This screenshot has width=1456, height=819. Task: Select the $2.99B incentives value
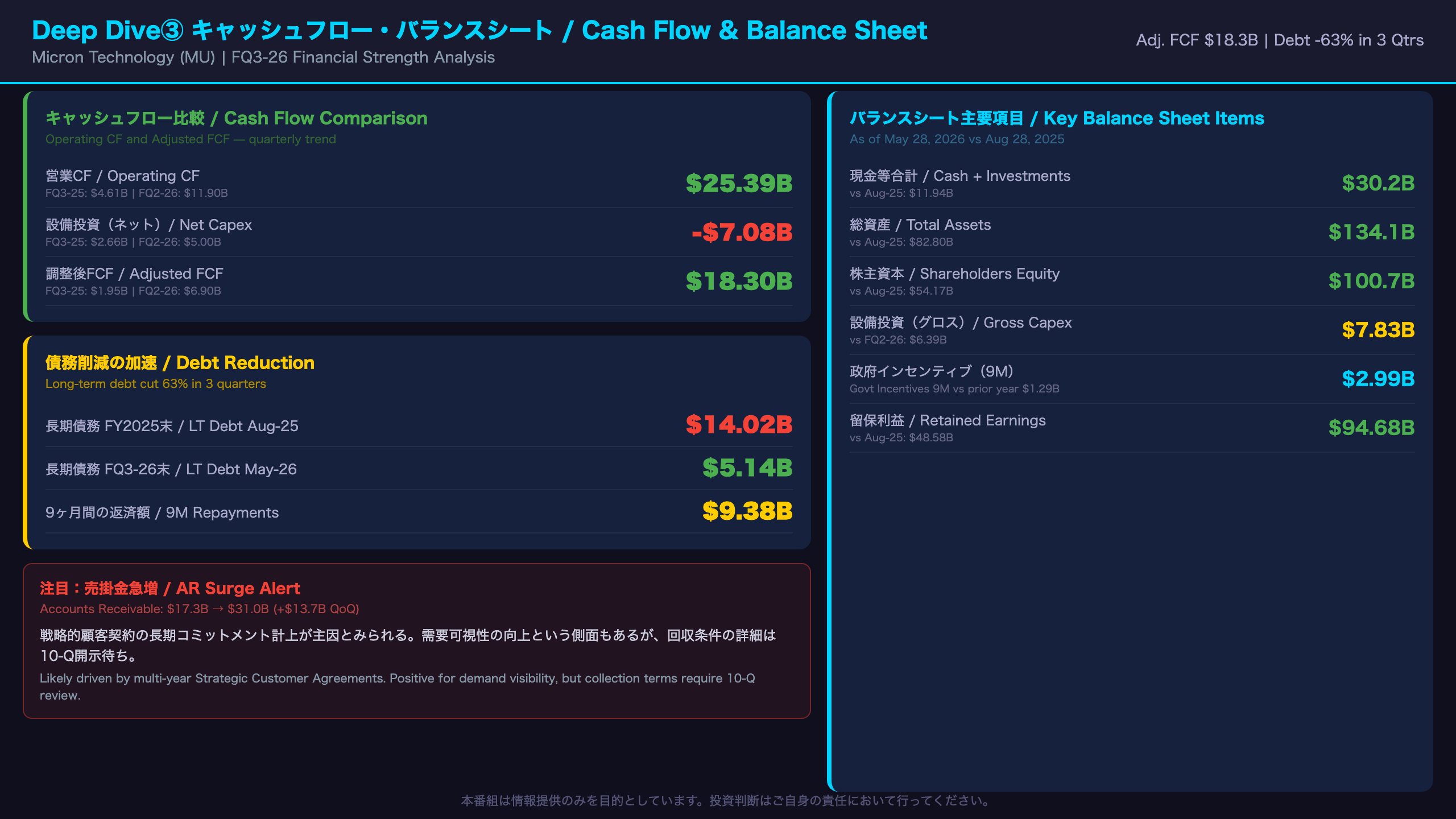coord(1378,379)
